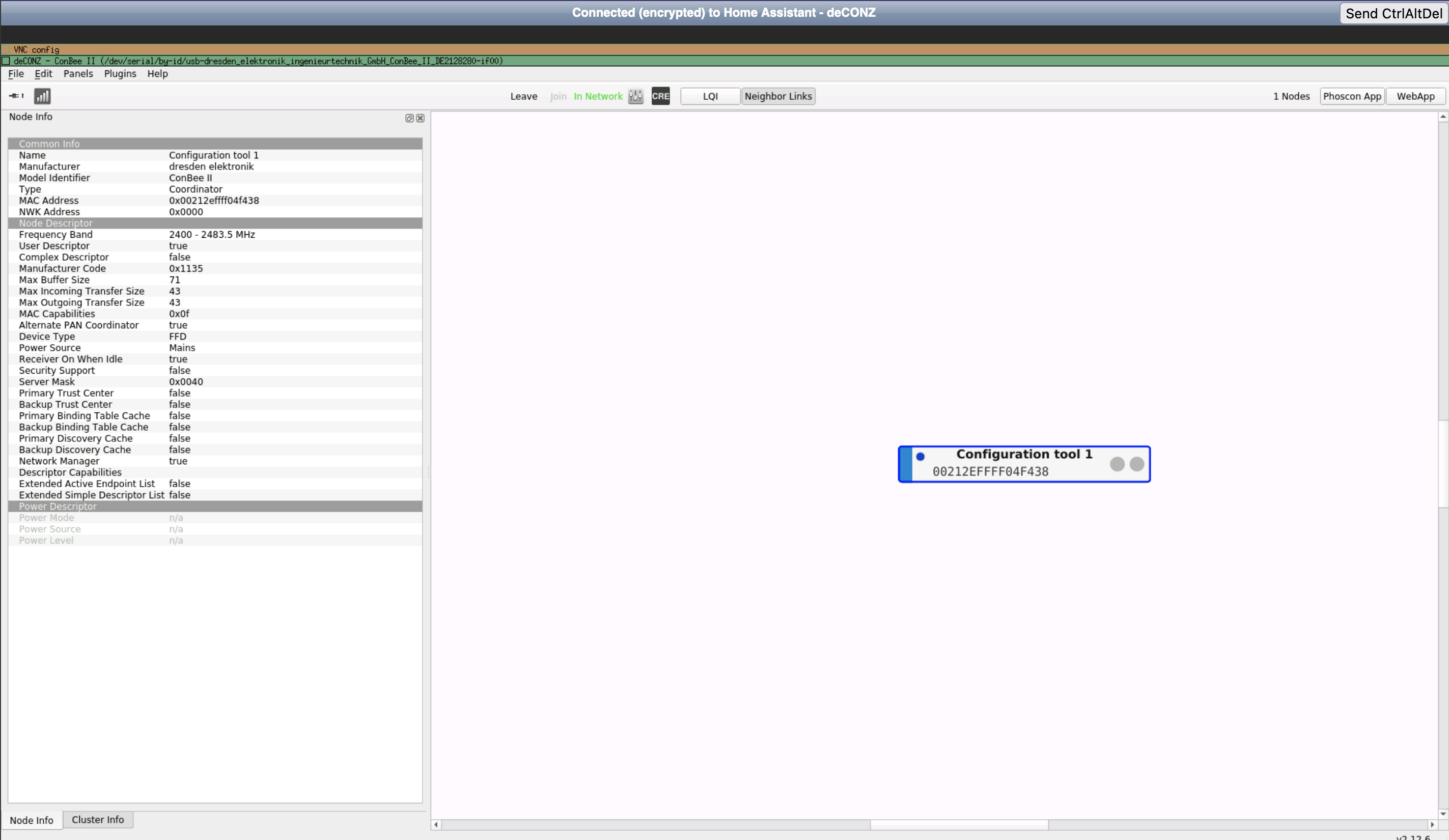Click the In Network status label
1449x840 pixels.
(x=598, y=96)
